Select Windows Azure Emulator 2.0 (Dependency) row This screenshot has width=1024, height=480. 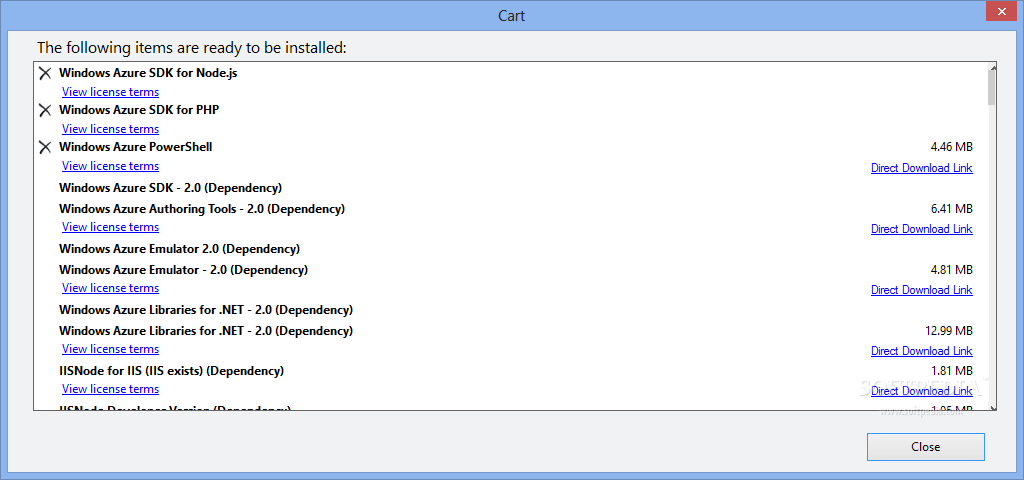179,249
